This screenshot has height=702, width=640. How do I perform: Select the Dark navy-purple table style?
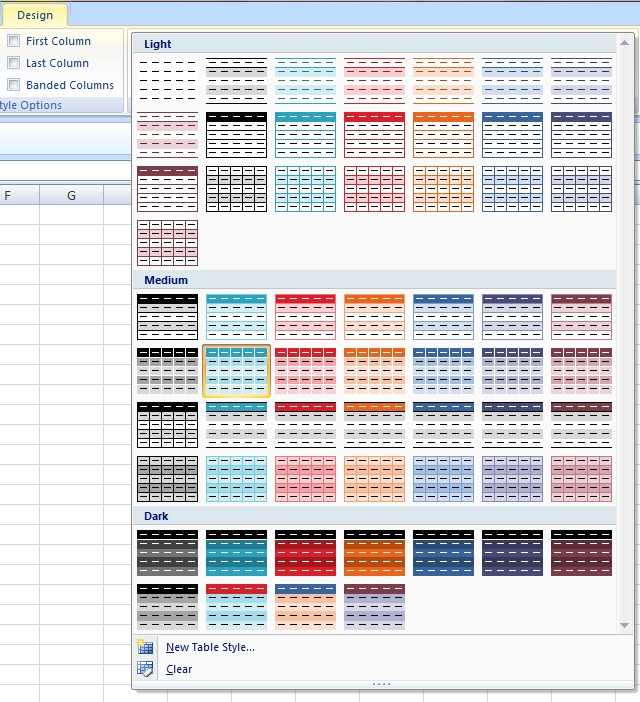512,553
